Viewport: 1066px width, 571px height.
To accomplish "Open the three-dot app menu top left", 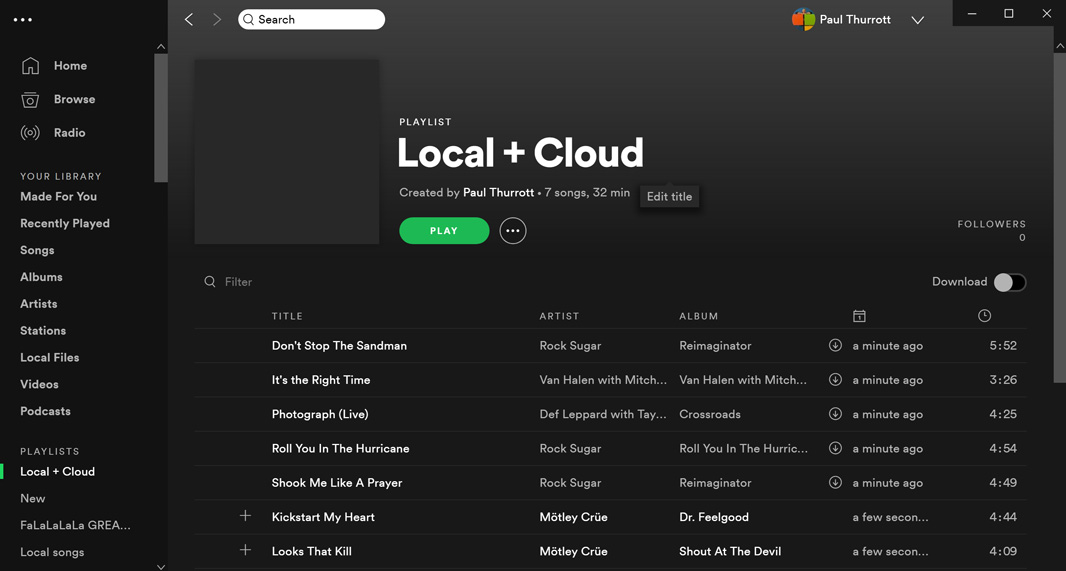I will (23, 19).
